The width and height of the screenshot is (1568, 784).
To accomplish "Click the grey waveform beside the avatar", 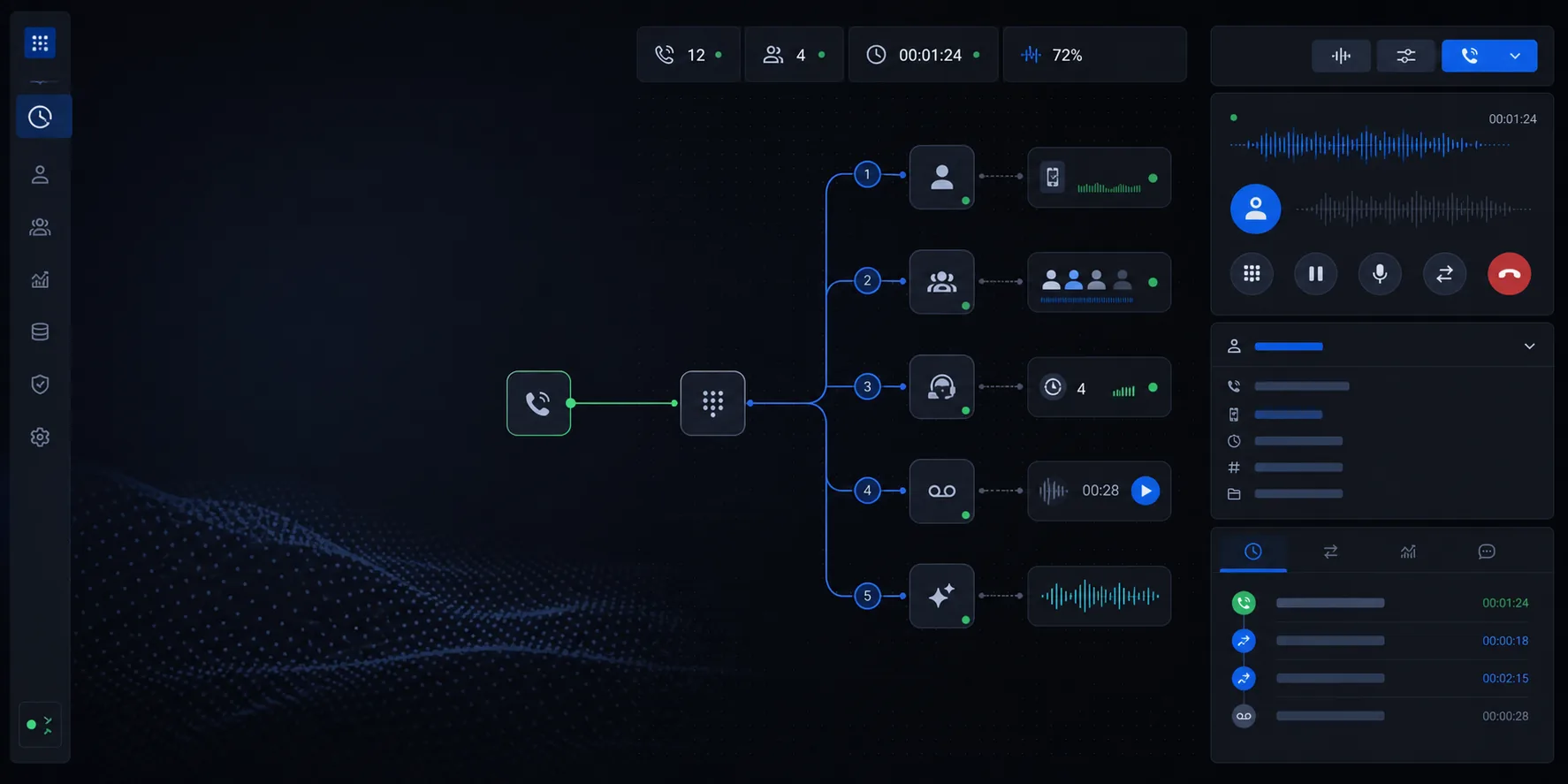I will click(x=1412, y=209).
